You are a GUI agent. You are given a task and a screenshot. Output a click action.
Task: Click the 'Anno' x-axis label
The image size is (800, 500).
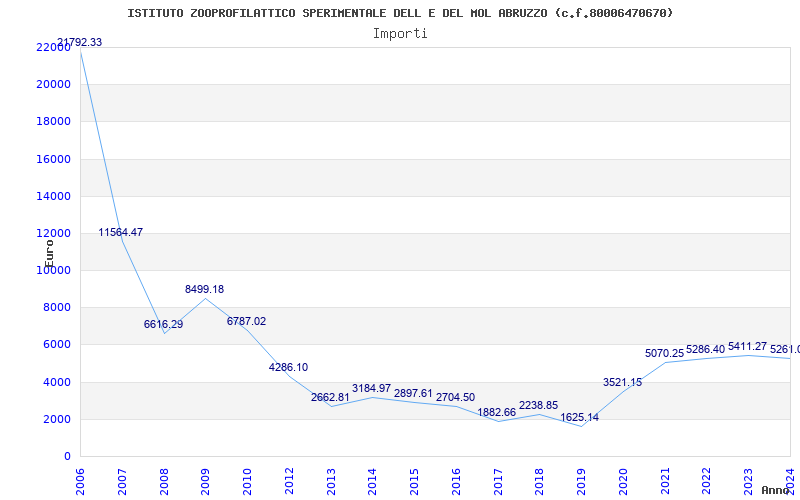(x=776, y=490)
